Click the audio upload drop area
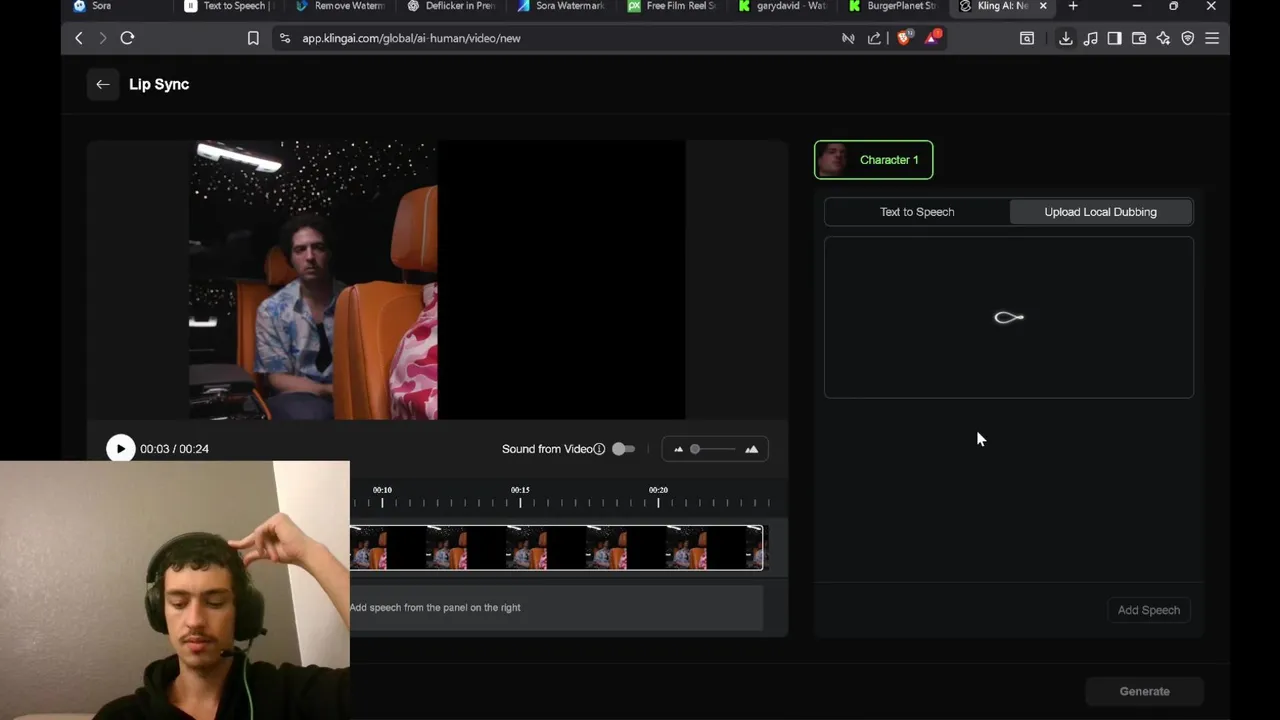Screen dimensions: 1280x720 pyautogui.click(x=1009, y=318)
